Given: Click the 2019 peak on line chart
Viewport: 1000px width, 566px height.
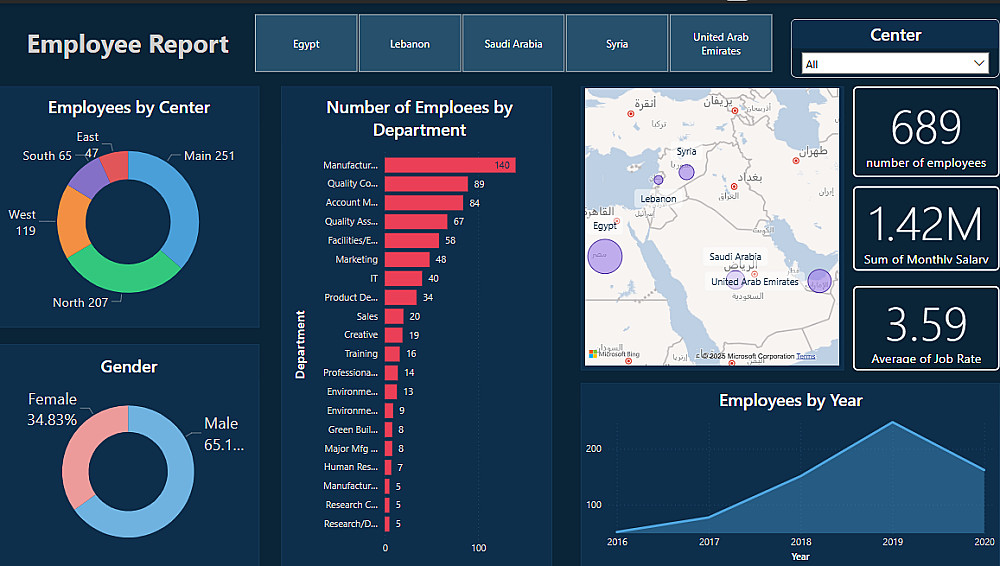Looking at the screenshot, I should tap(892, 422).
